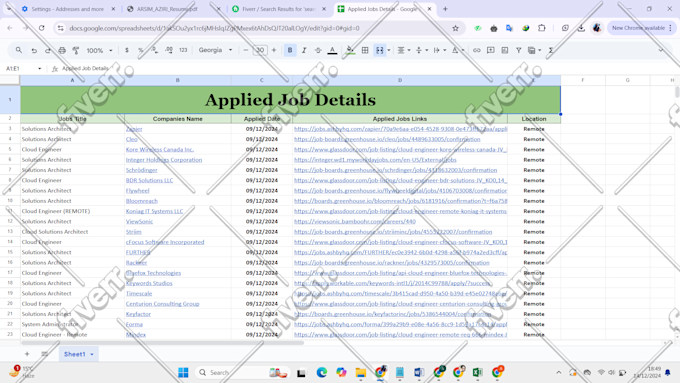
Task: Increase decimal places
Action: (x=169, y=50)
